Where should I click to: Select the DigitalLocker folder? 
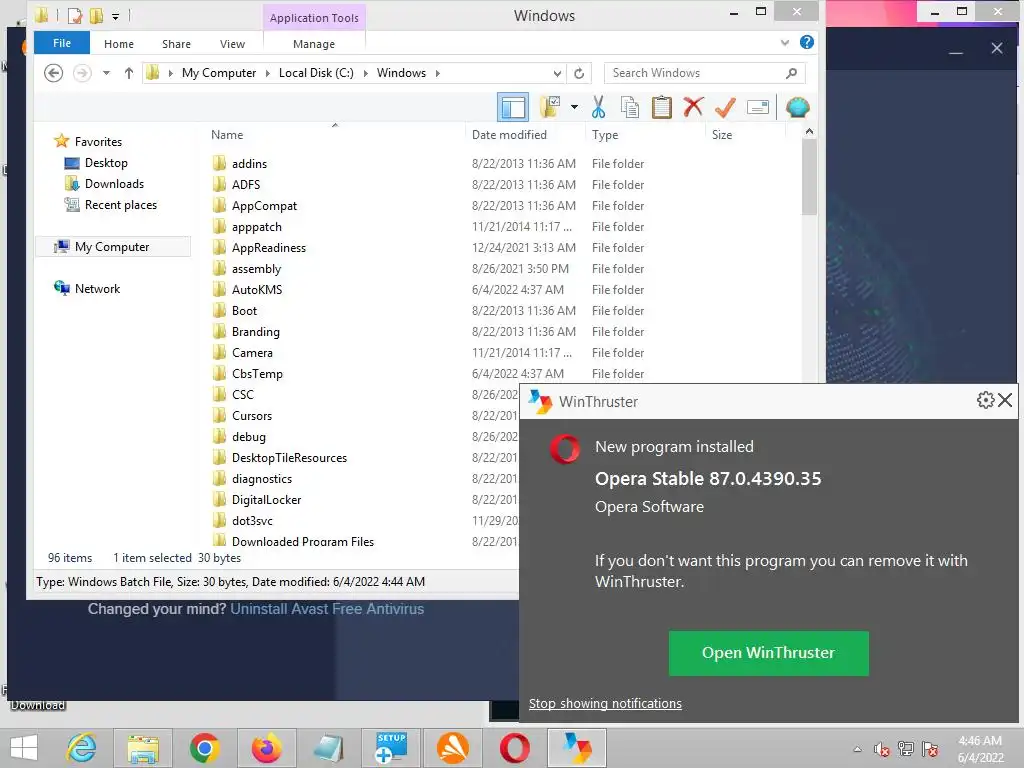click(x=266, y=500)
